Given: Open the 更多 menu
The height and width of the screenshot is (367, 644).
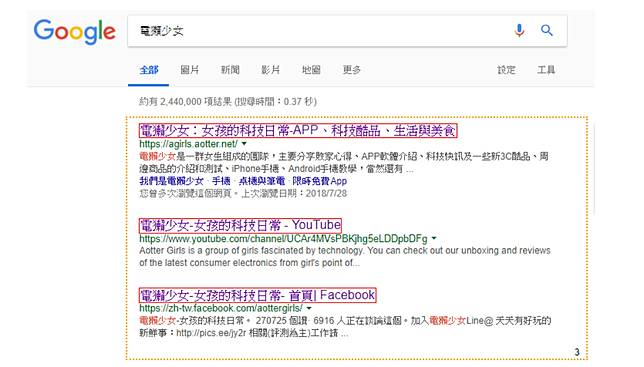Looking at the screenshot, I should click(x=352, y=70).
